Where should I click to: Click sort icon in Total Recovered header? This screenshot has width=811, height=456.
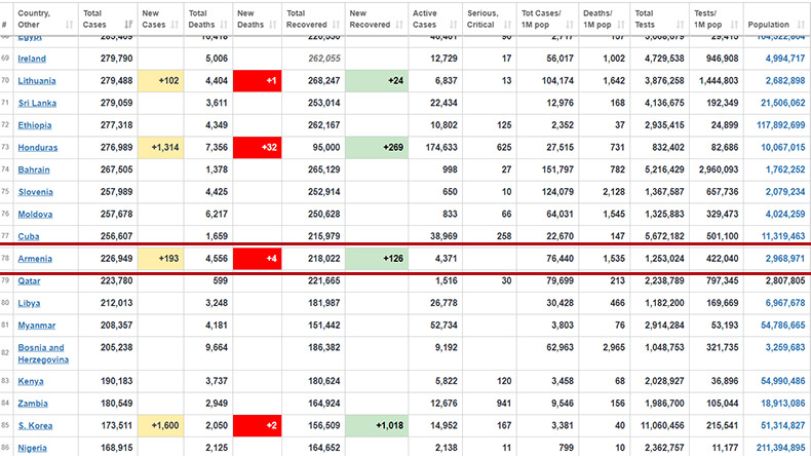[336, 24]
